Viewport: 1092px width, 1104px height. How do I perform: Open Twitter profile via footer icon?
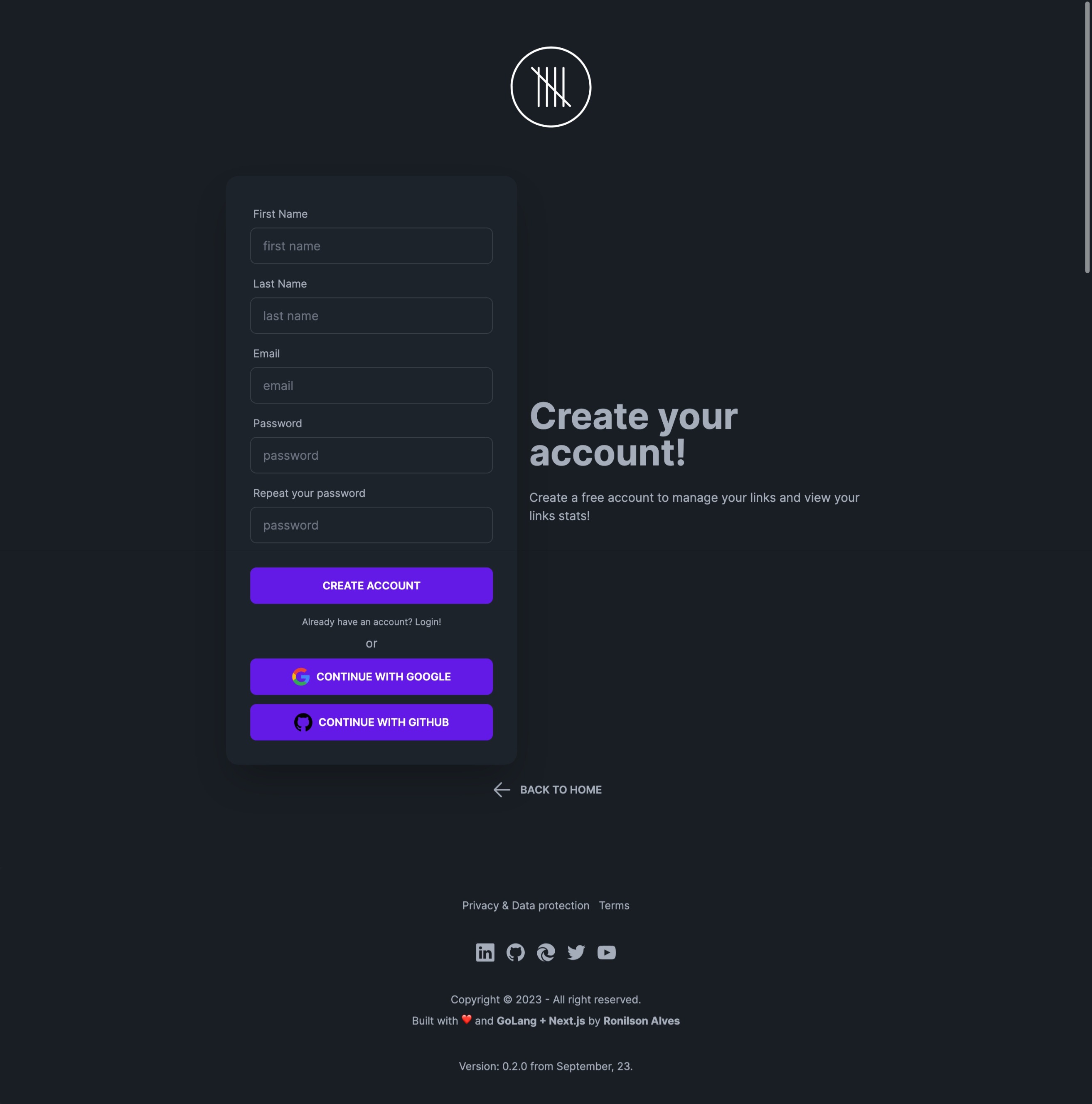pos(576,952)
